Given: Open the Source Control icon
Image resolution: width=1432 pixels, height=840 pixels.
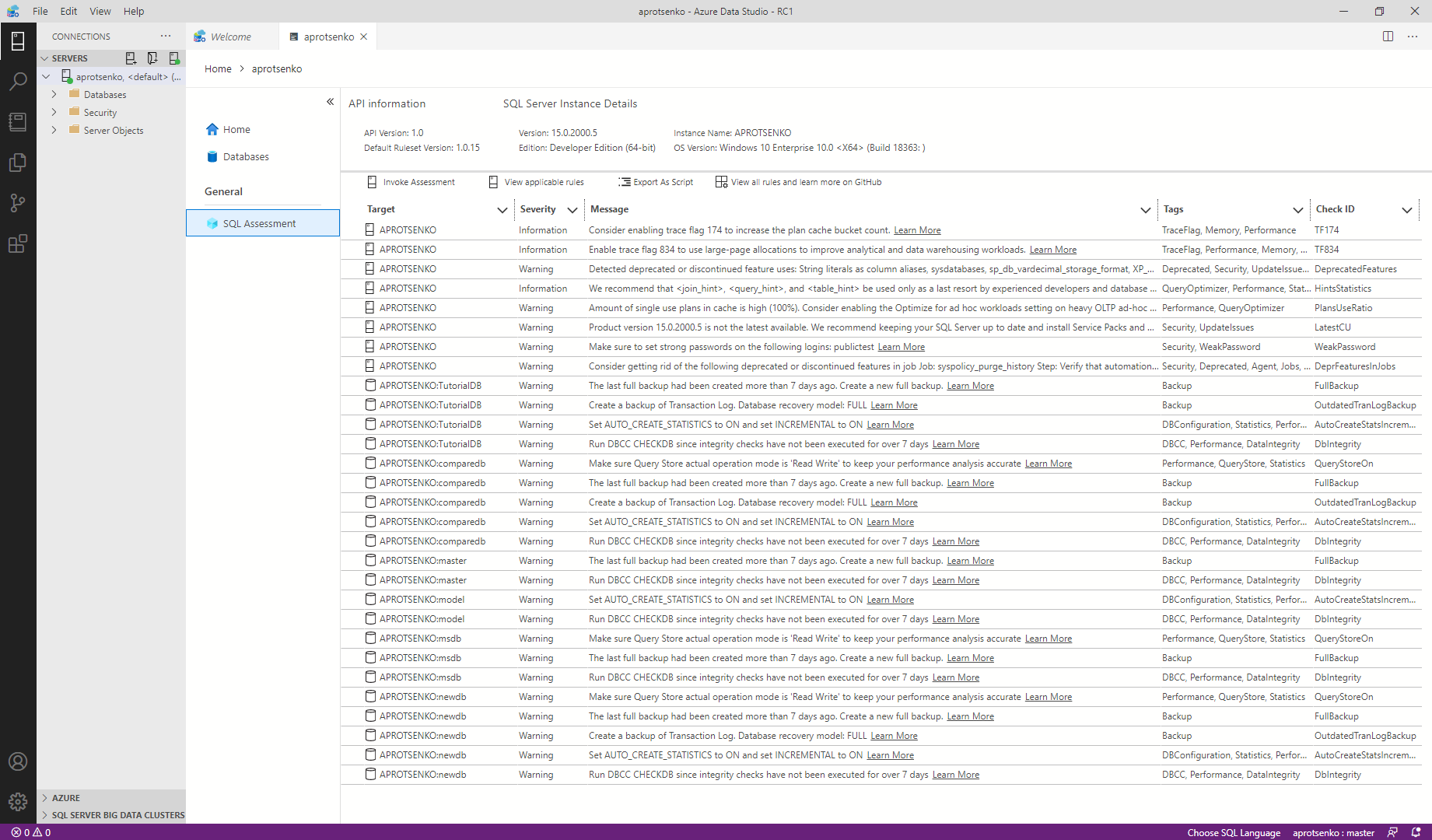Looking at the screenshot, I should [x=18, y=203].
